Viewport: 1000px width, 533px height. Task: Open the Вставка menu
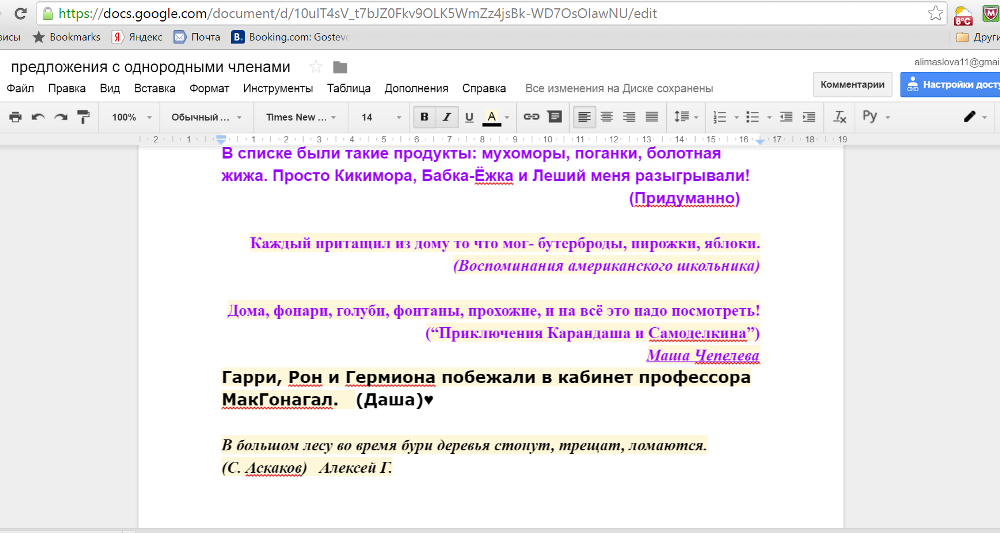[154, 88]
